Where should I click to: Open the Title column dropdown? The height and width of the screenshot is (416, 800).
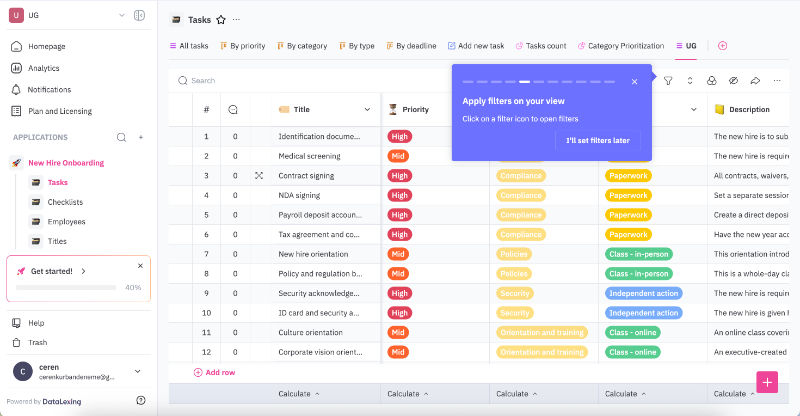point(367,109)
